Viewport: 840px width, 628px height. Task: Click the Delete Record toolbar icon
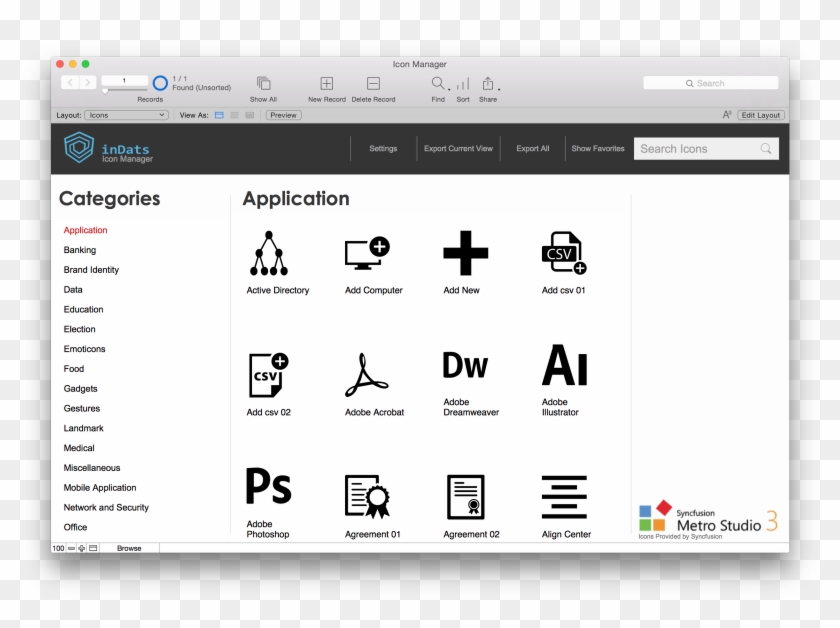(x=373, y=83)
